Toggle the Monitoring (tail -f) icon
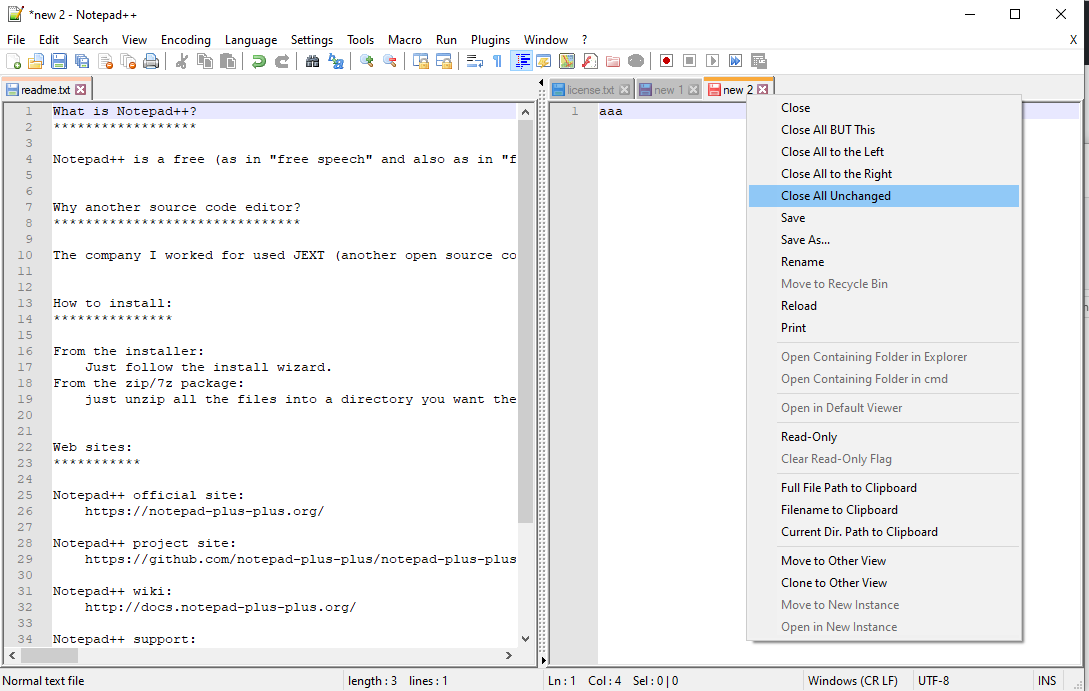The height and width of the screenshot is (691, 1089). (635, 61)
